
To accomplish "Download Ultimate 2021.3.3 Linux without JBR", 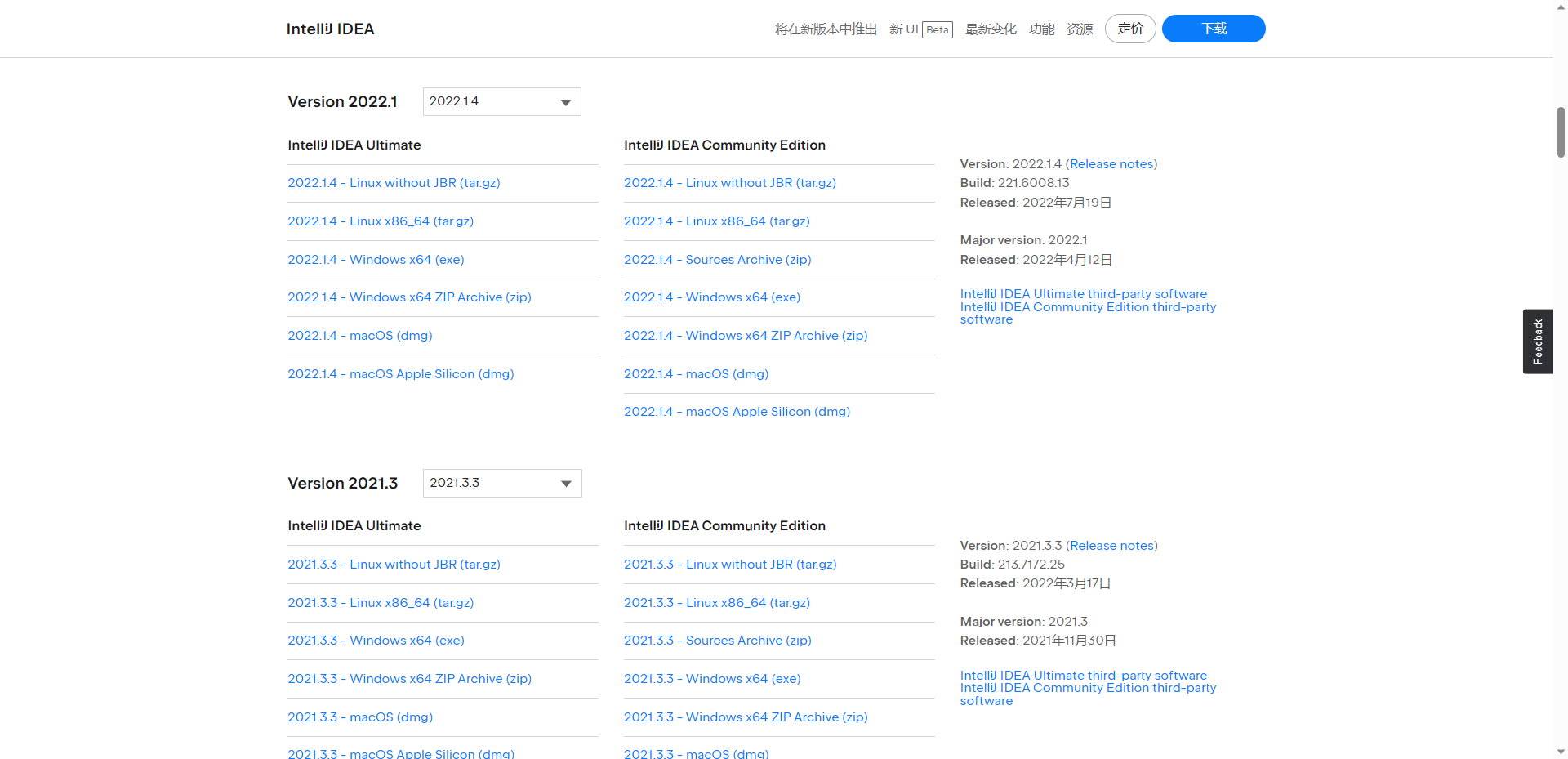I will coord(394,565).
